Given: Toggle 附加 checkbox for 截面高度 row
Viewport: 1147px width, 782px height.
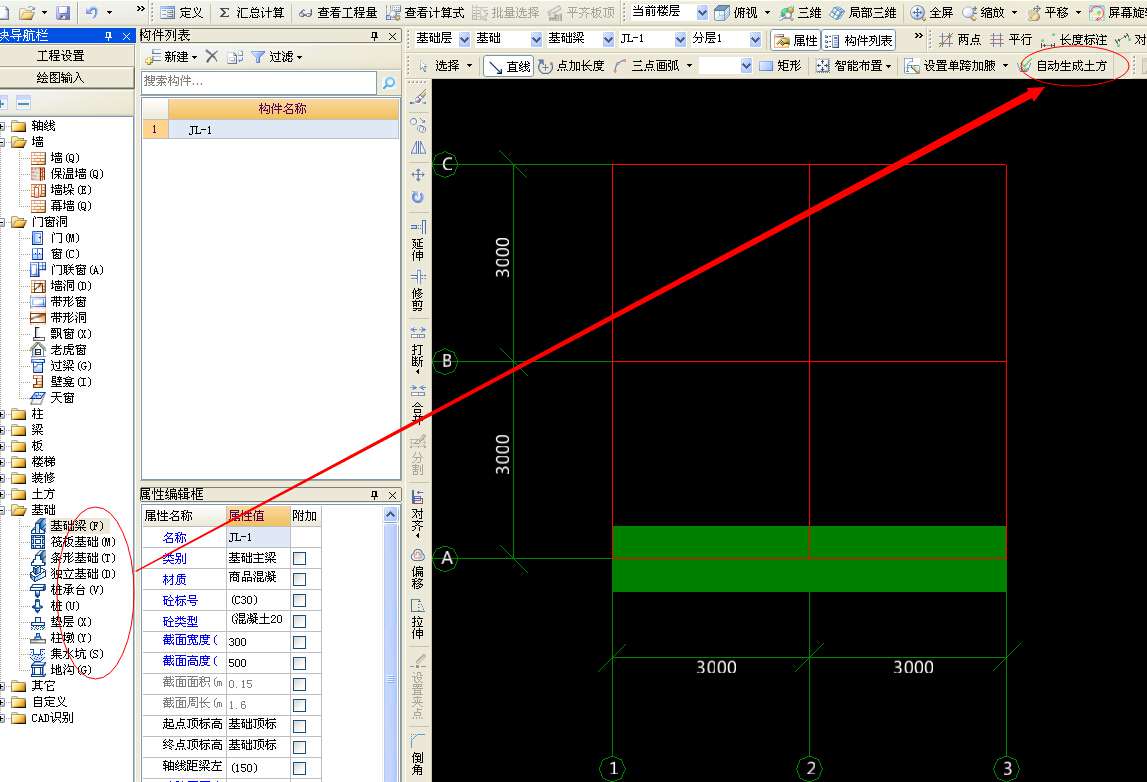Looking at the screenshot, I should pyautogui.click(x=299, y=663).
